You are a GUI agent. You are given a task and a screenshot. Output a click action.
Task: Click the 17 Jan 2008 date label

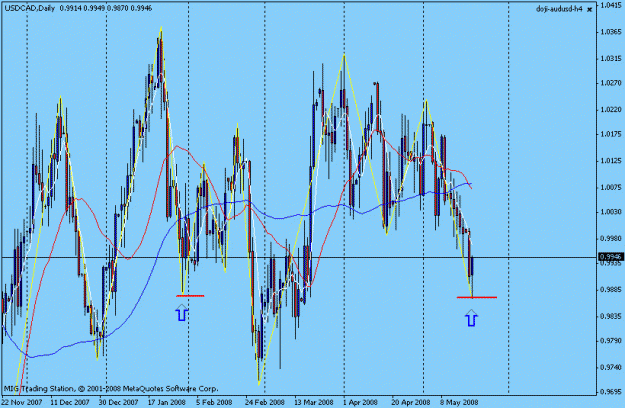(x=167, y=402)
